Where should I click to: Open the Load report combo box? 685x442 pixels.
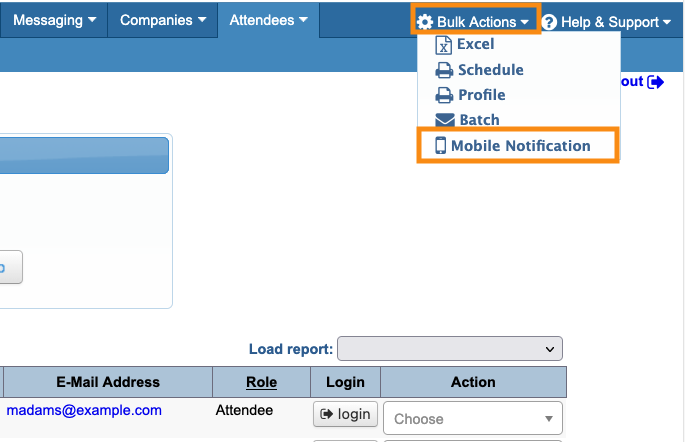(x=450, y=349)
